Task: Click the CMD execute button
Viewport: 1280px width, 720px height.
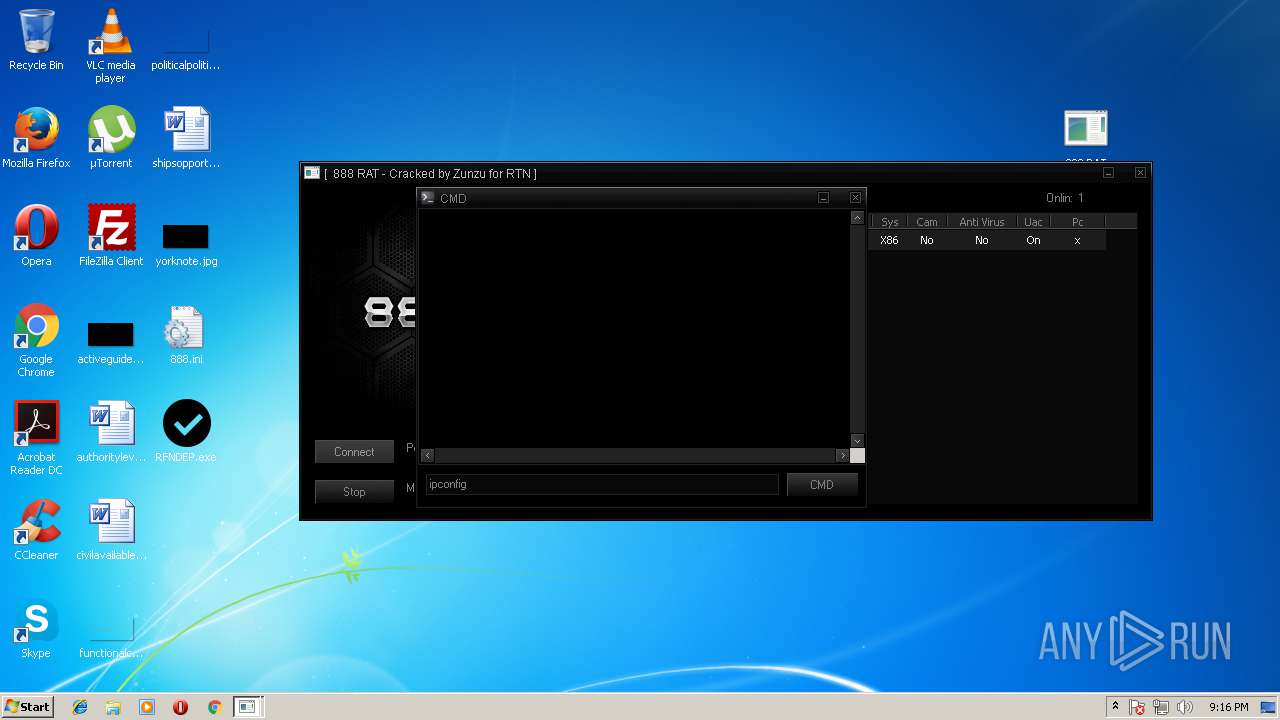Action: pos(822,484)
